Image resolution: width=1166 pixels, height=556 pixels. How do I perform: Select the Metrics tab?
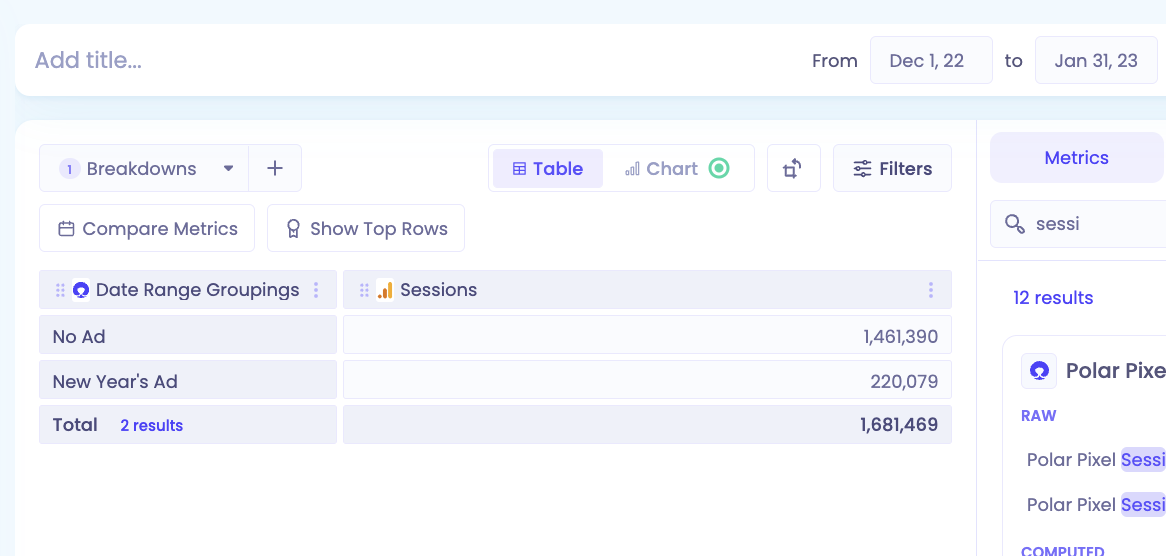1076,158
